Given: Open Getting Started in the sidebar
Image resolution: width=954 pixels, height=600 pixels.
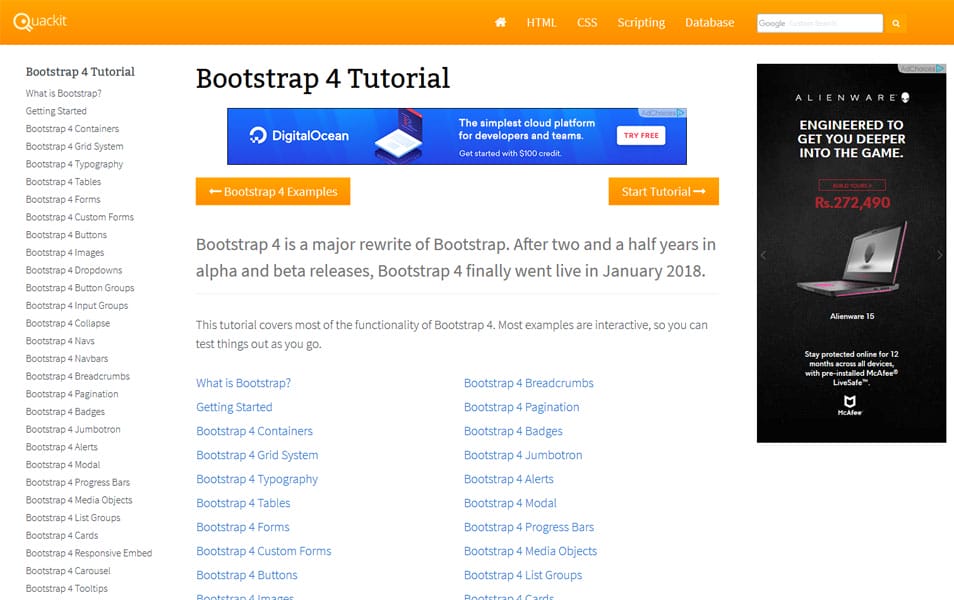Looking at the screenshot, I should [x=56, y=111].
